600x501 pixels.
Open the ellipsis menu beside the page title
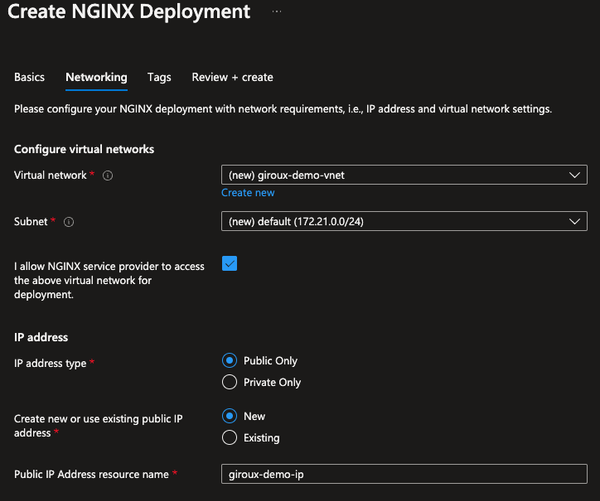pyautogui.click(x=277, y=12)
